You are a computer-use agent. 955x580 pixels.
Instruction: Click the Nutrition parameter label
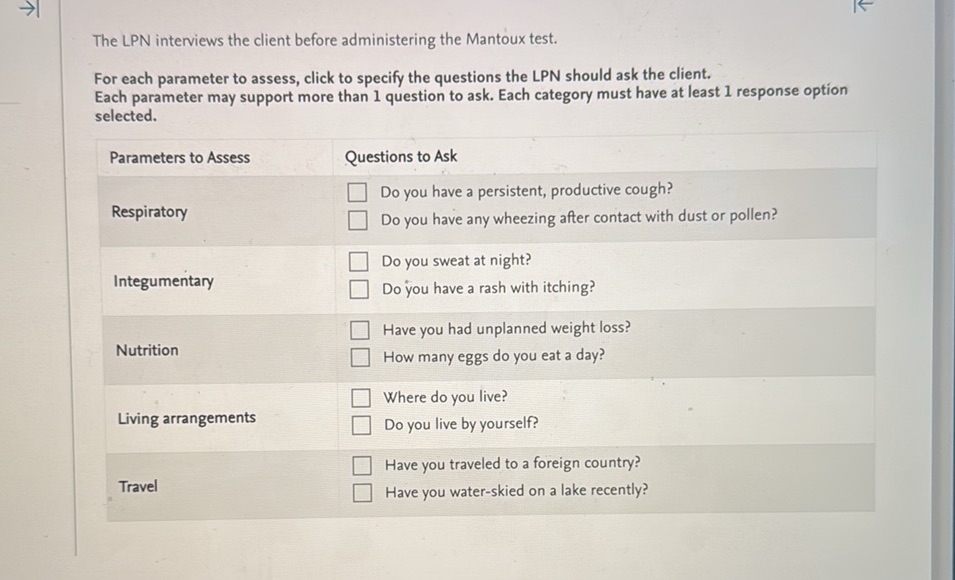pyautogui.click(x=146, y=350)
